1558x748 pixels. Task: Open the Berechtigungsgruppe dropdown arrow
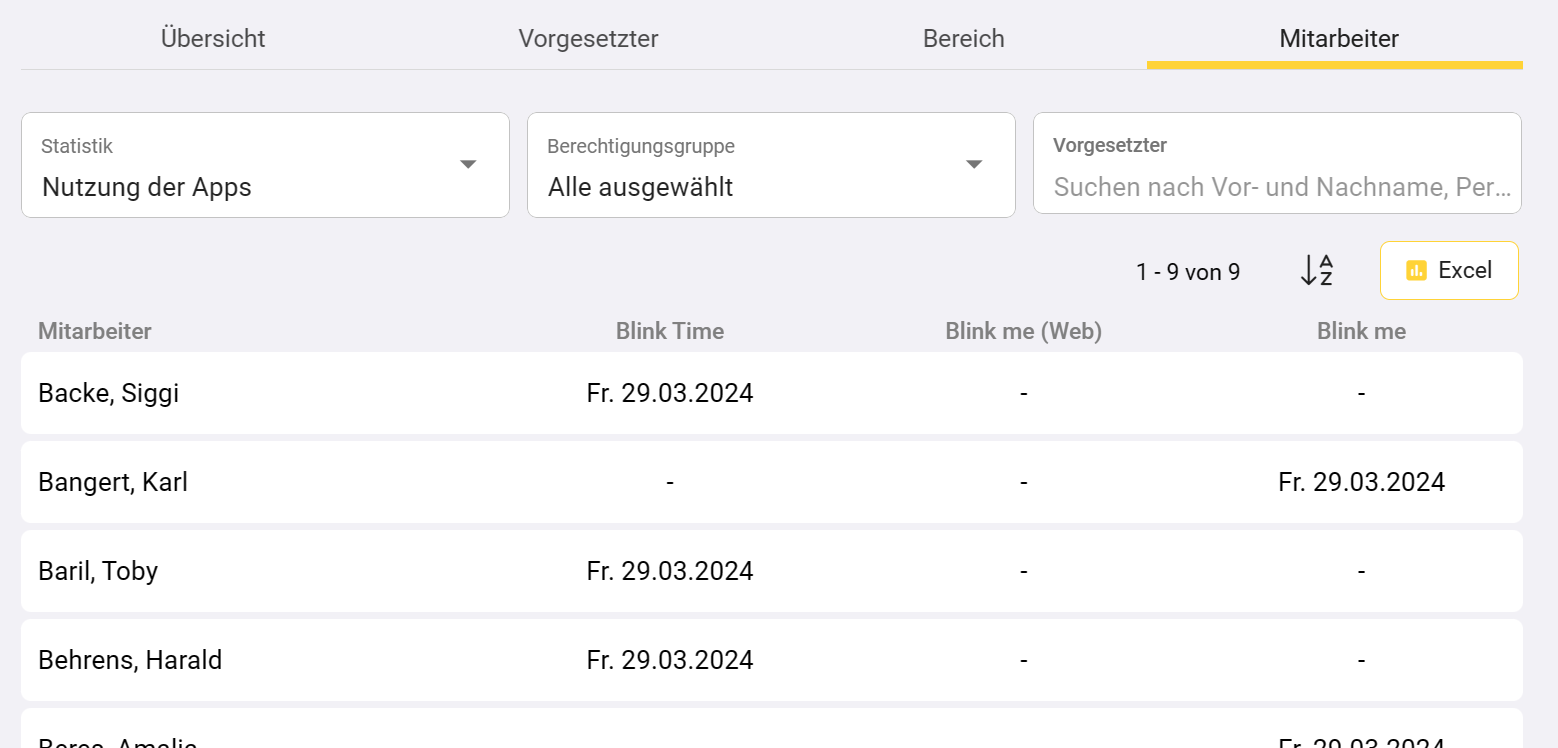(974, 165)
